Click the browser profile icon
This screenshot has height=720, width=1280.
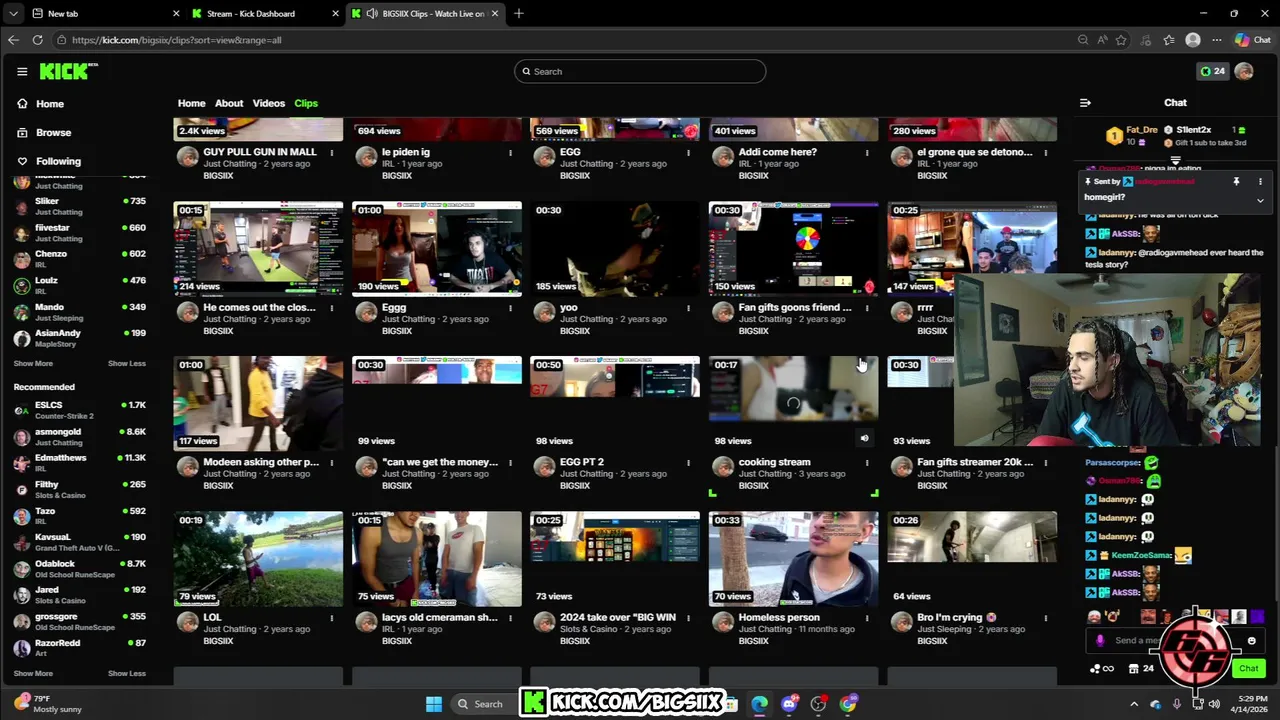(1192, 40)
